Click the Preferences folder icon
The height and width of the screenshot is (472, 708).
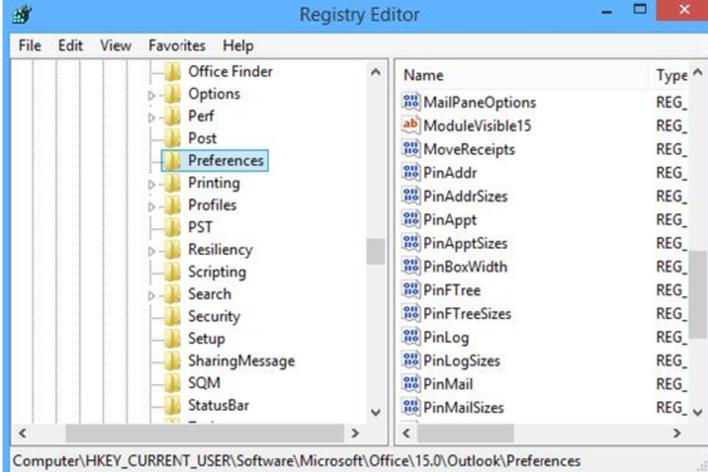pyautogui.click(x=172, y=161)
